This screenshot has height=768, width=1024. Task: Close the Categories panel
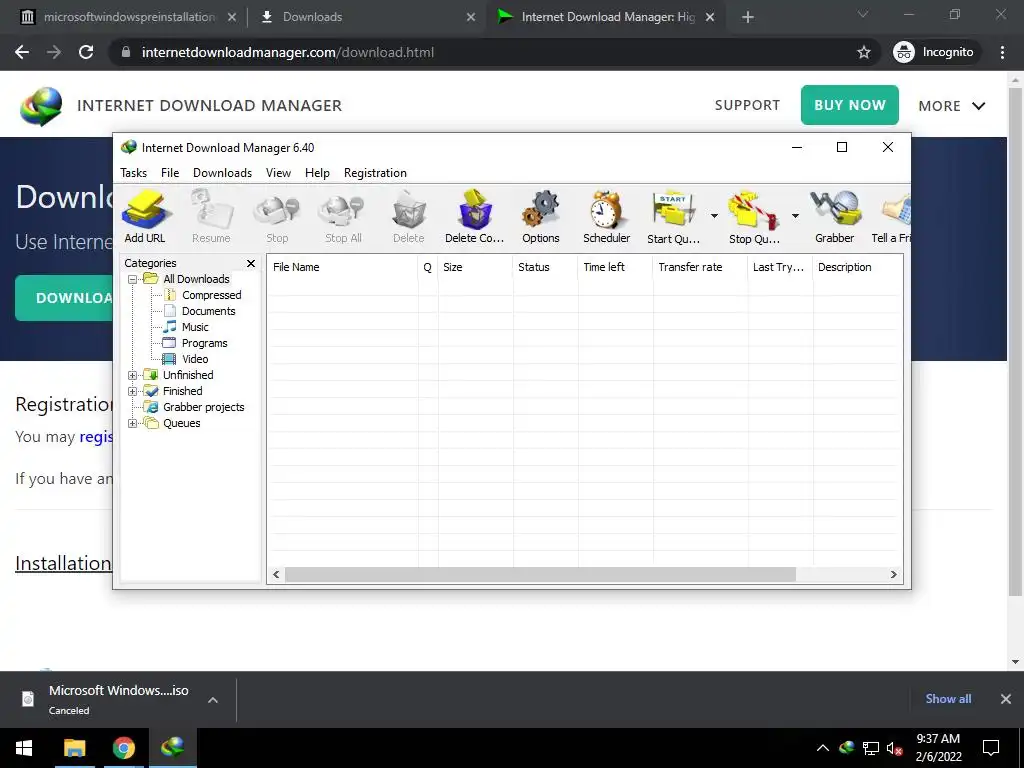click(251, 263)
